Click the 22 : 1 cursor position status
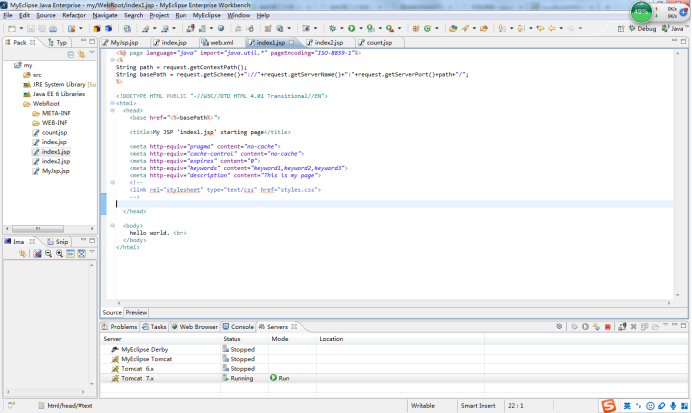692x413 pixels. [x=515, y=405]
